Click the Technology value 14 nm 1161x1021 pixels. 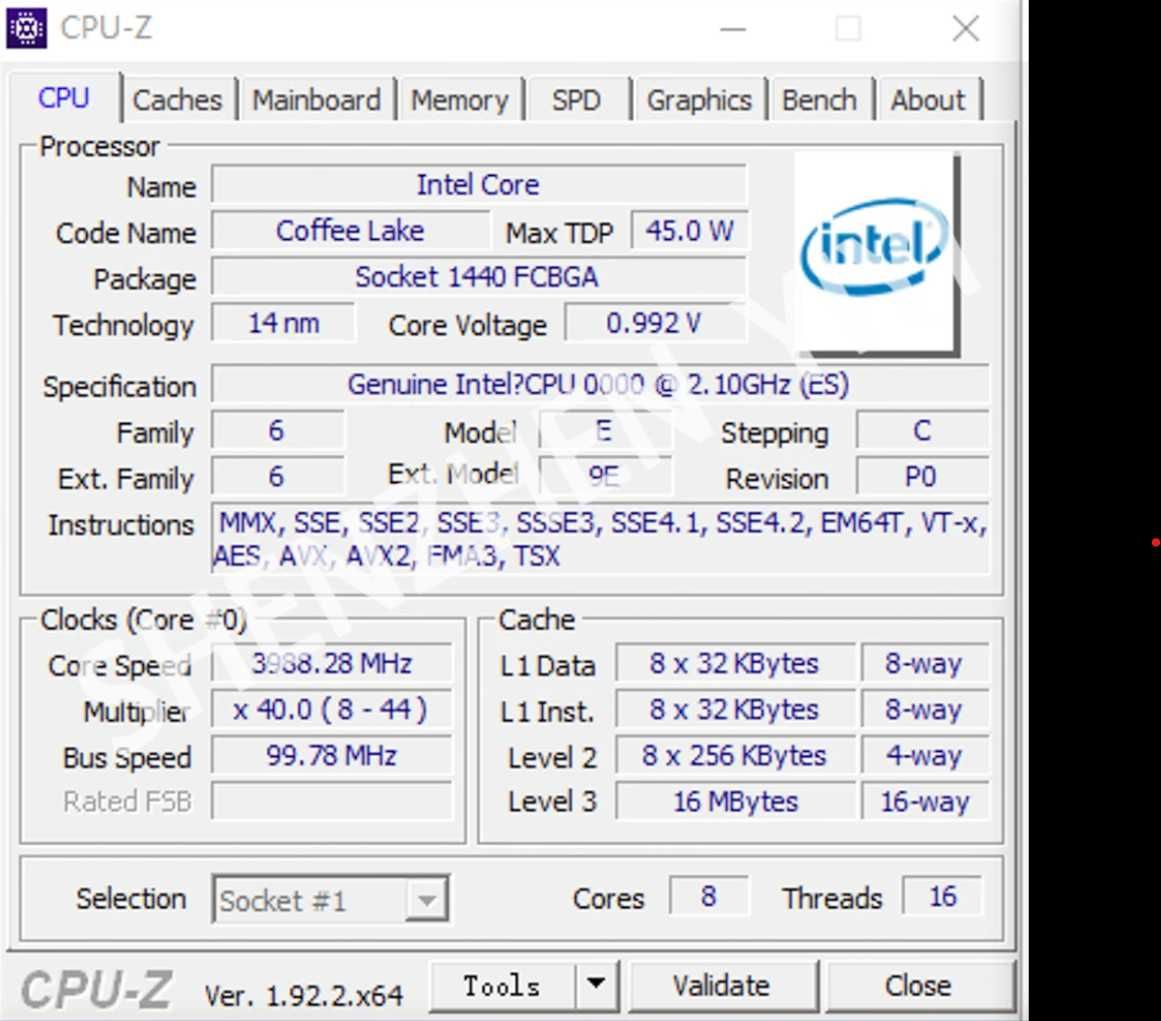(283, 323)
